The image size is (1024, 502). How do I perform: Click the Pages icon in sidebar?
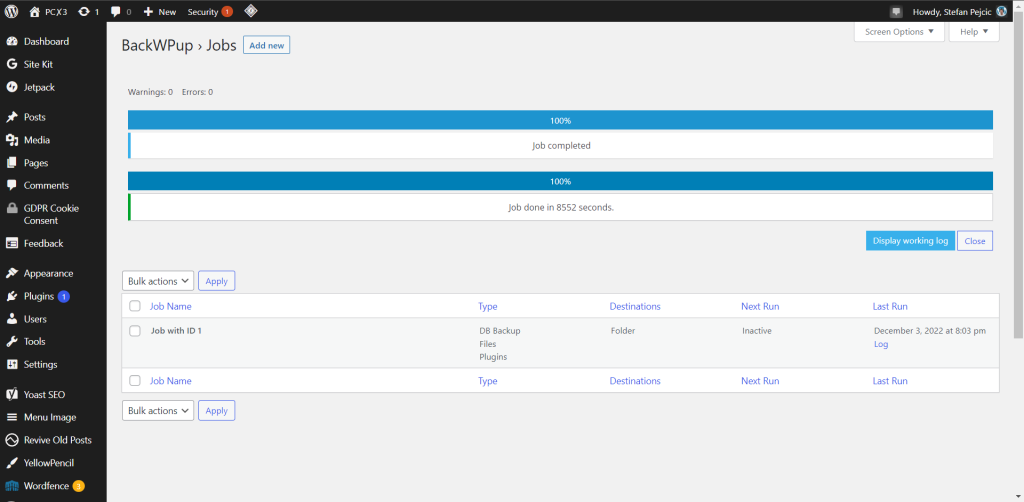12,163
